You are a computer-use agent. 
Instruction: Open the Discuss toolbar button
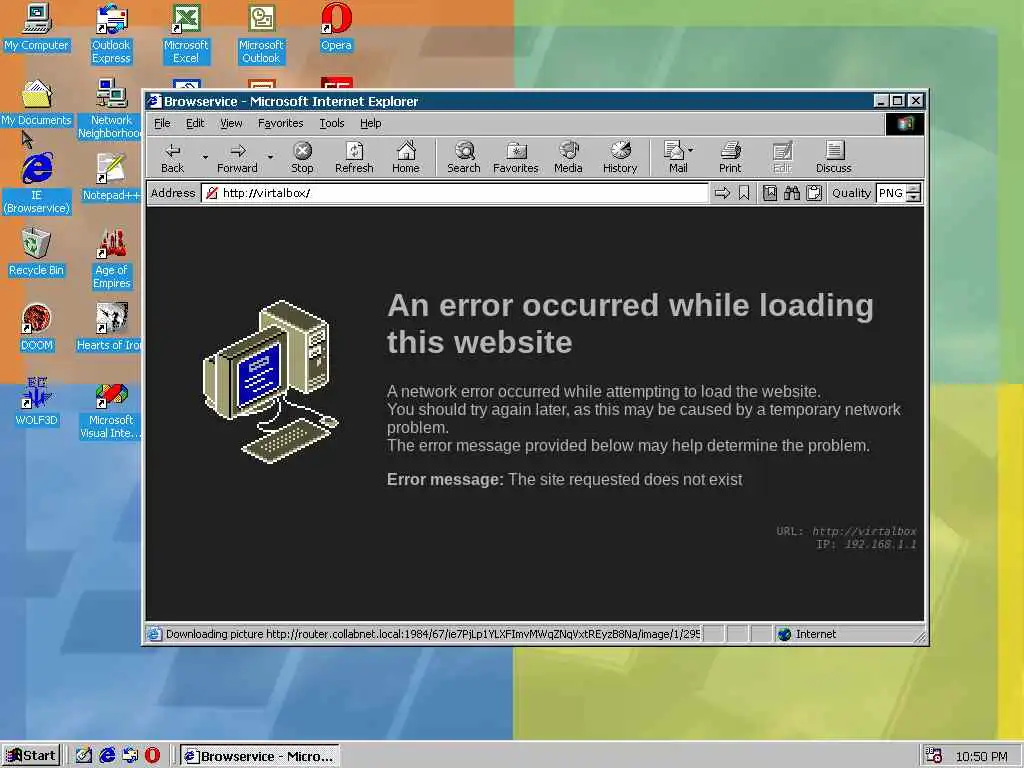pyautogui.click(x=833, y=158)
